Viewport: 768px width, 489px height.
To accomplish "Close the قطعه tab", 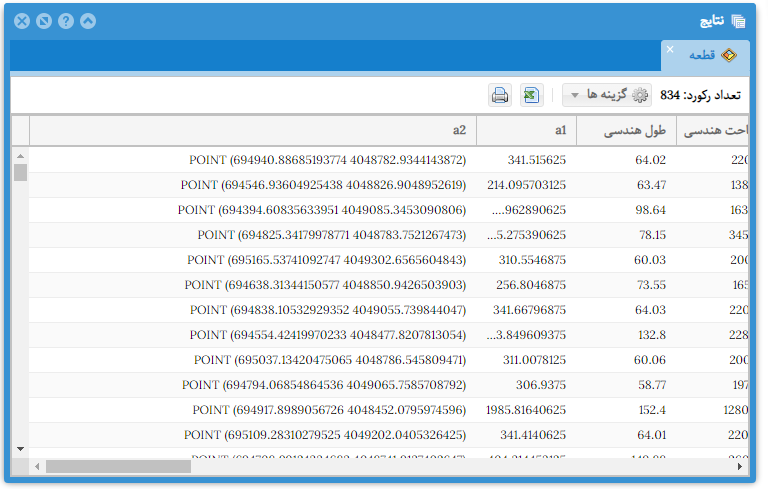I will tap(670, 49).
